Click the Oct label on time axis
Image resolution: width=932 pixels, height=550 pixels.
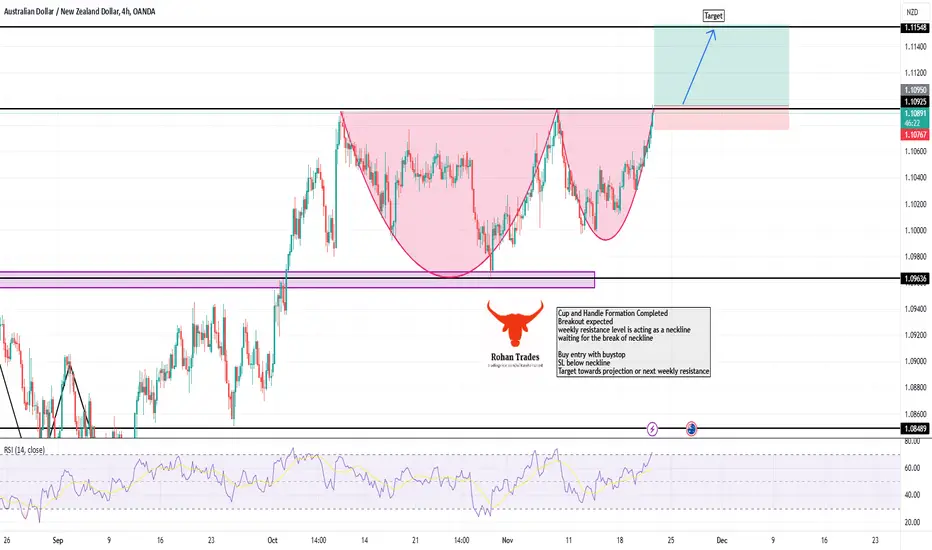(x=272, y=540)
